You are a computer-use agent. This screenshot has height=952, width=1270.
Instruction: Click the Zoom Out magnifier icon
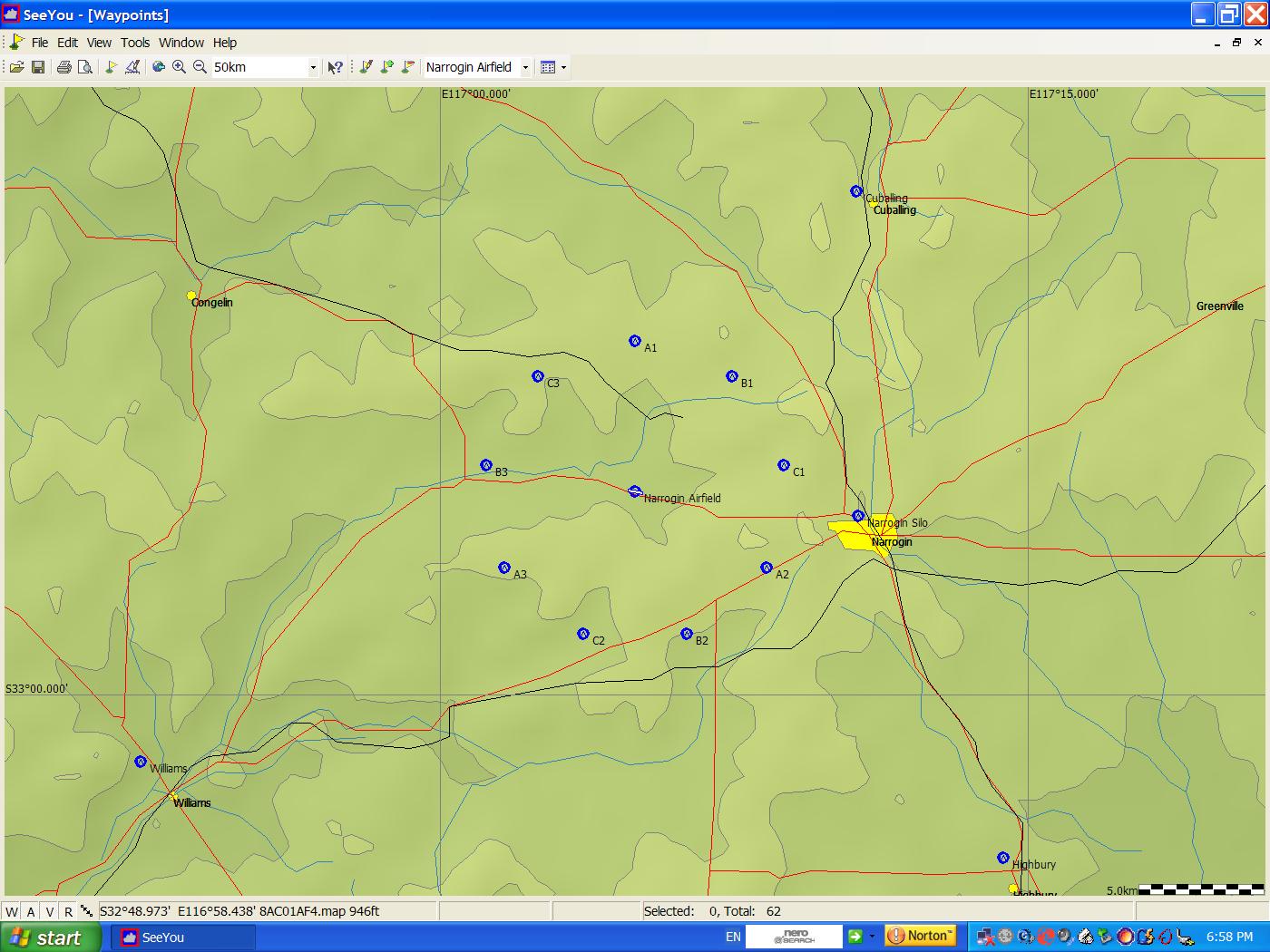click(200, 67)
